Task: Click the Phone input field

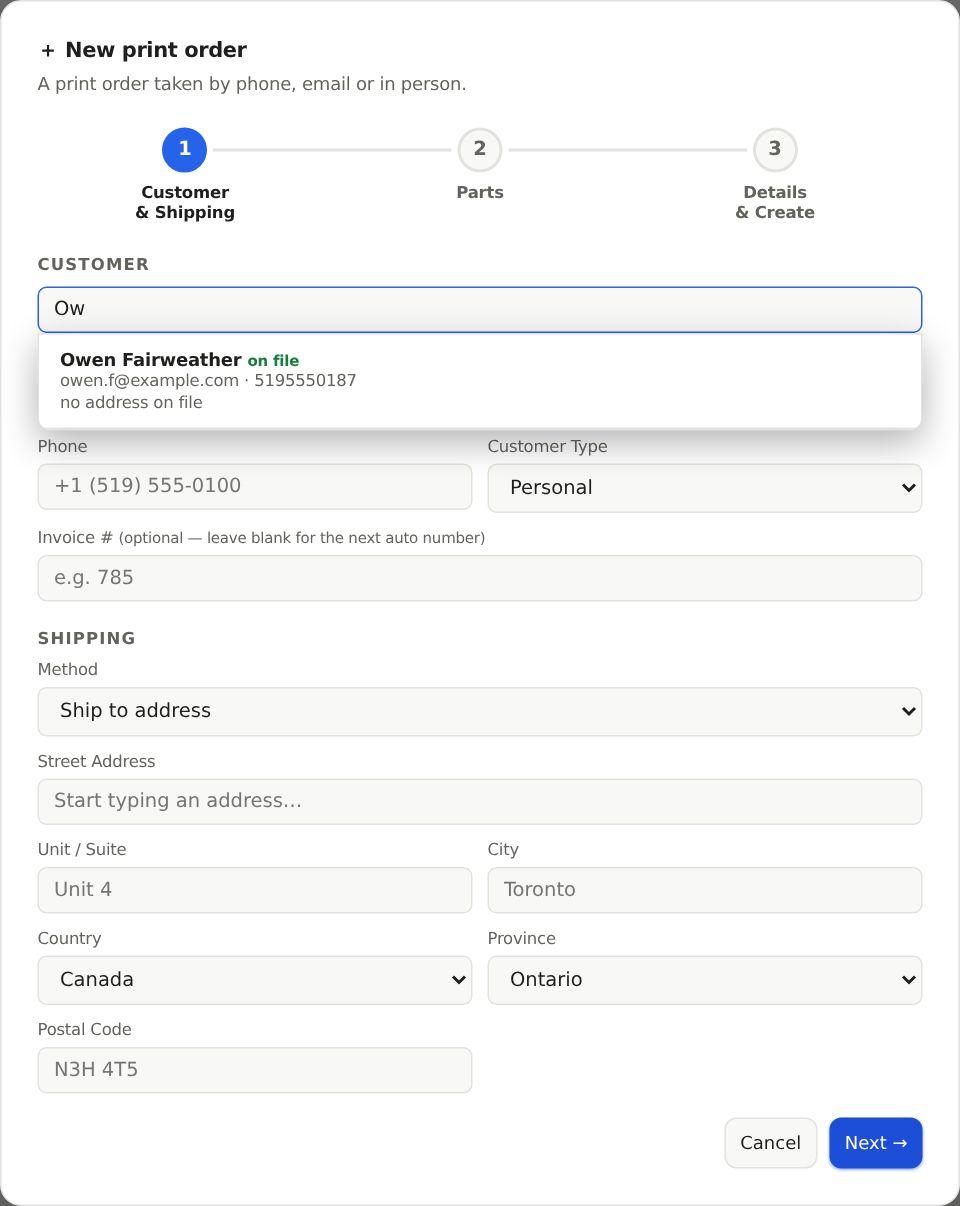Action: 255,486
